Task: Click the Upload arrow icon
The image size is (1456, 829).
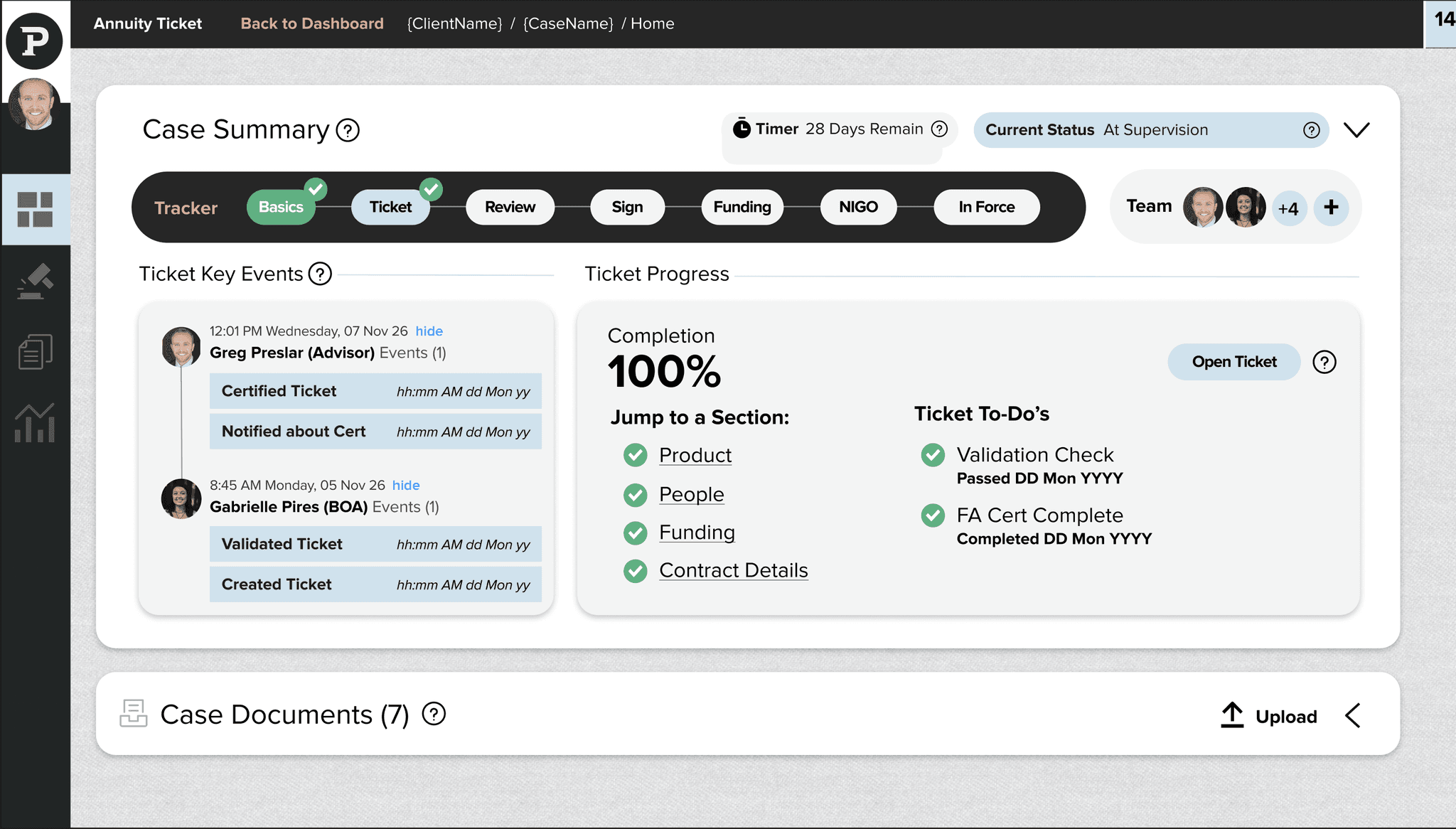Action: click(1232, 715)
